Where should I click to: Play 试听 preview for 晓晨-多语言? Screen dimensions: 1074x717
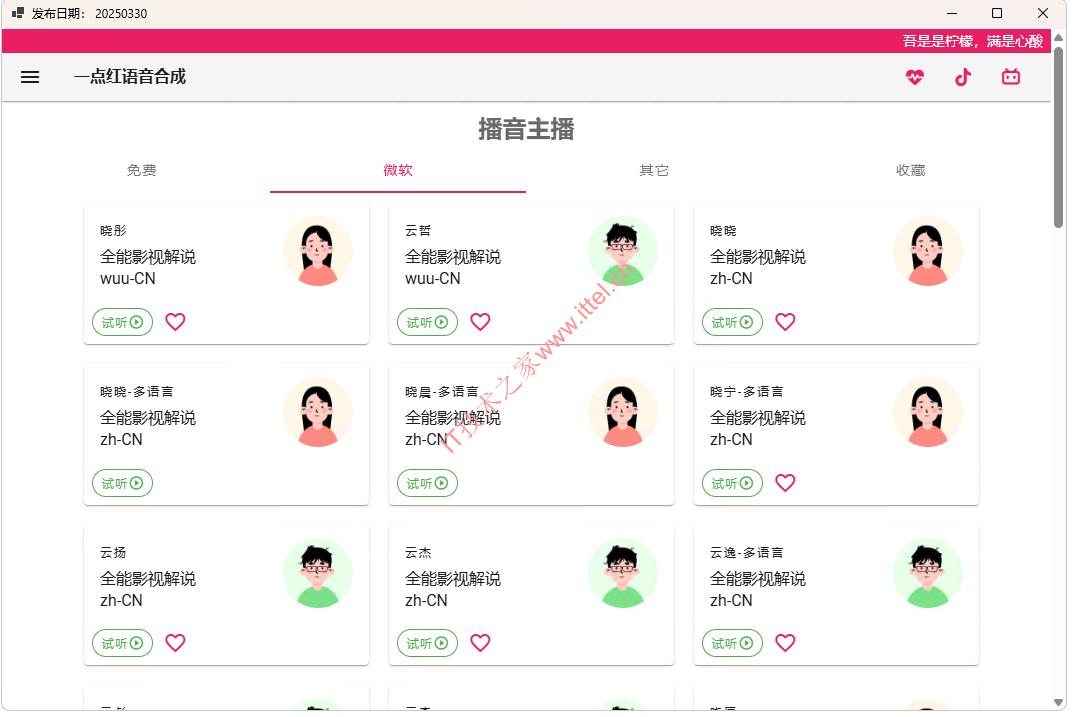point(427,483)
